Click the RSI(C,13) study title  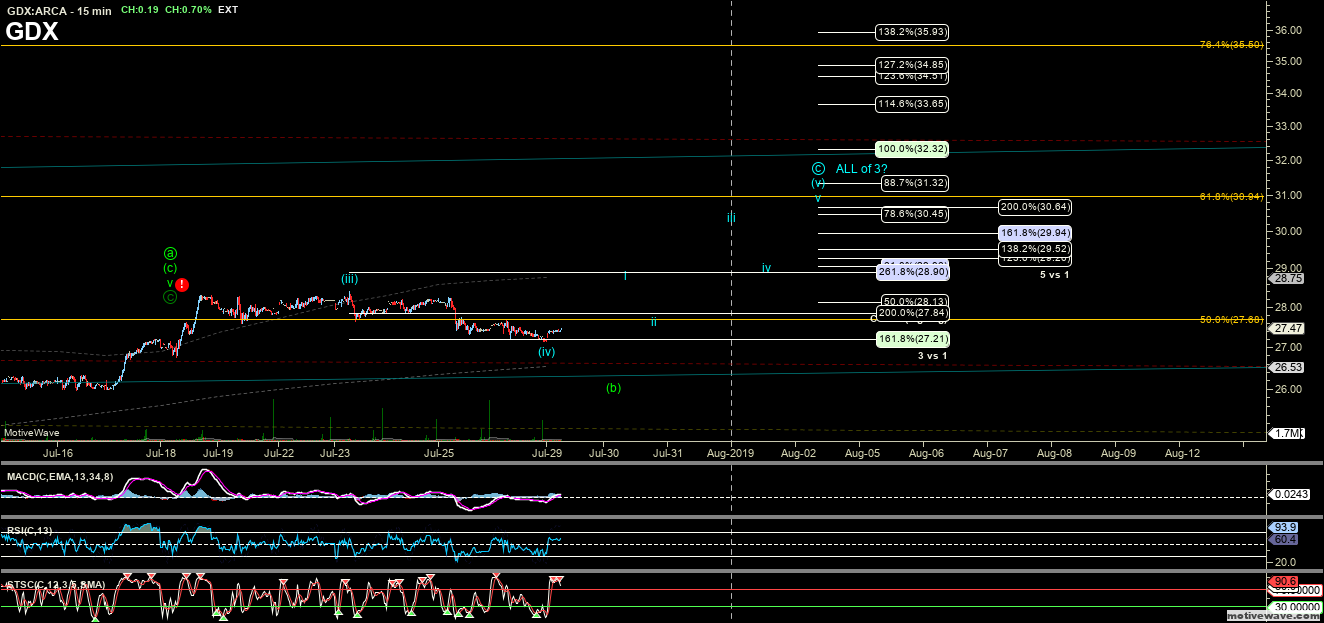pyautogui.click(x=29, y=531)
